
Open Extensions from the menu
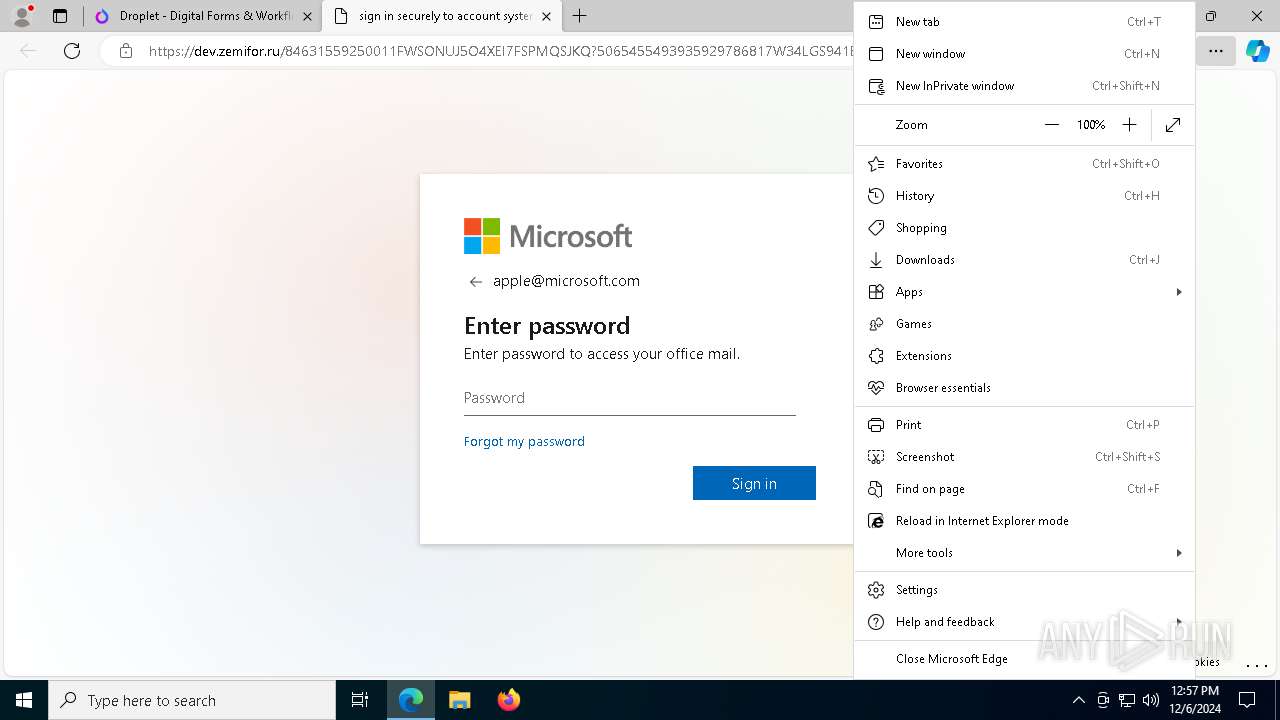pos(1024,356)
